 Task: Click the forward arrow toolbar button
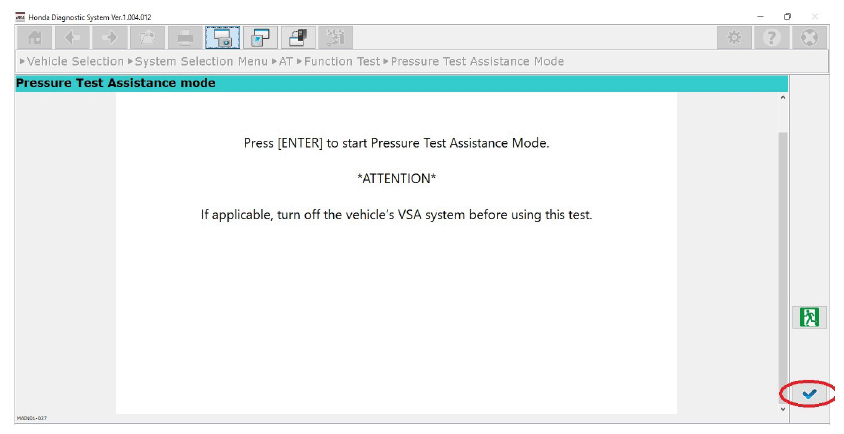[x=110, y=37]
